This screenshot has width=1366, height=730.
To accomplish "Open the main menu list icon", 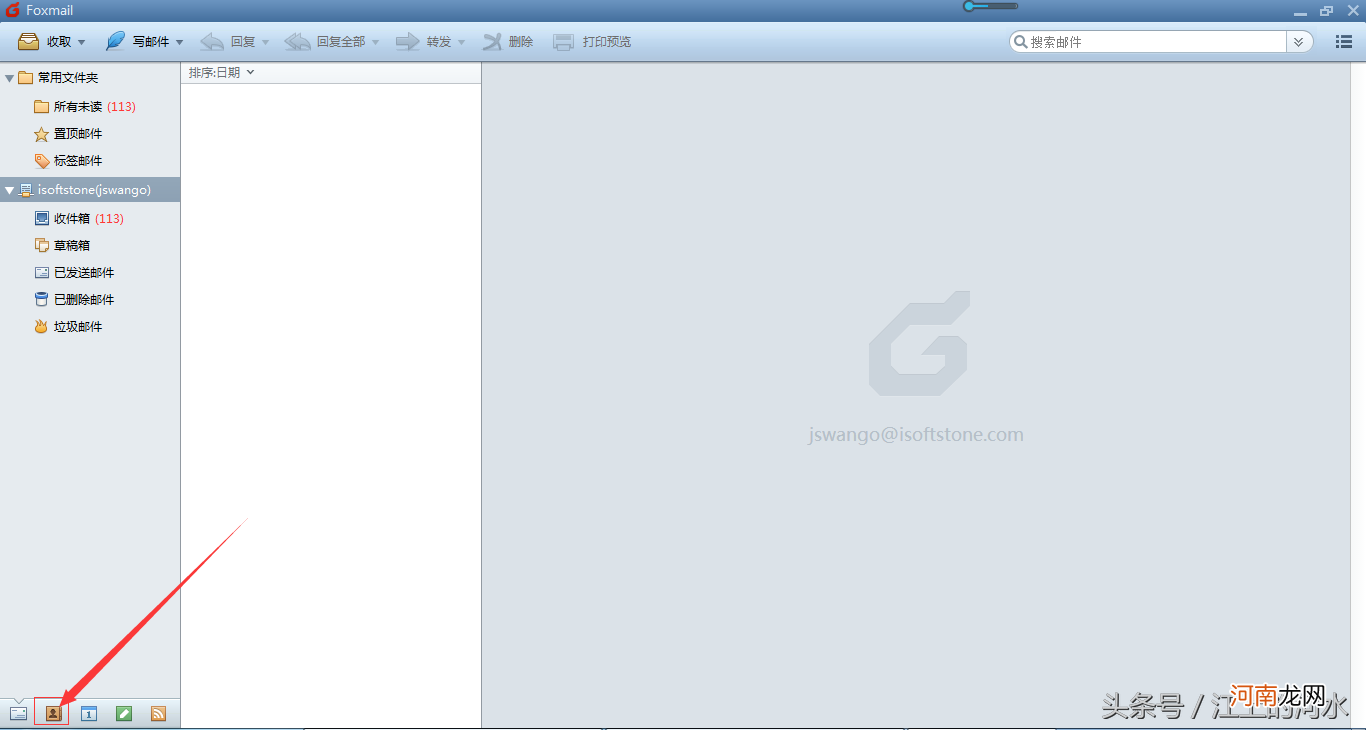I will tap(1344, 42).
